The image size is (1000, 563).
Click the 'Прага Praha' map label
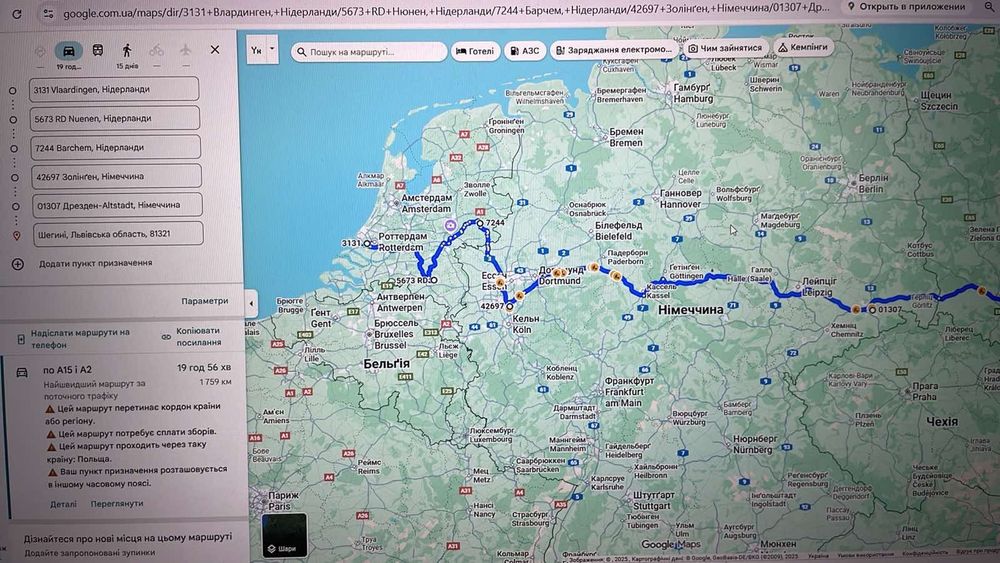(925, 391)
